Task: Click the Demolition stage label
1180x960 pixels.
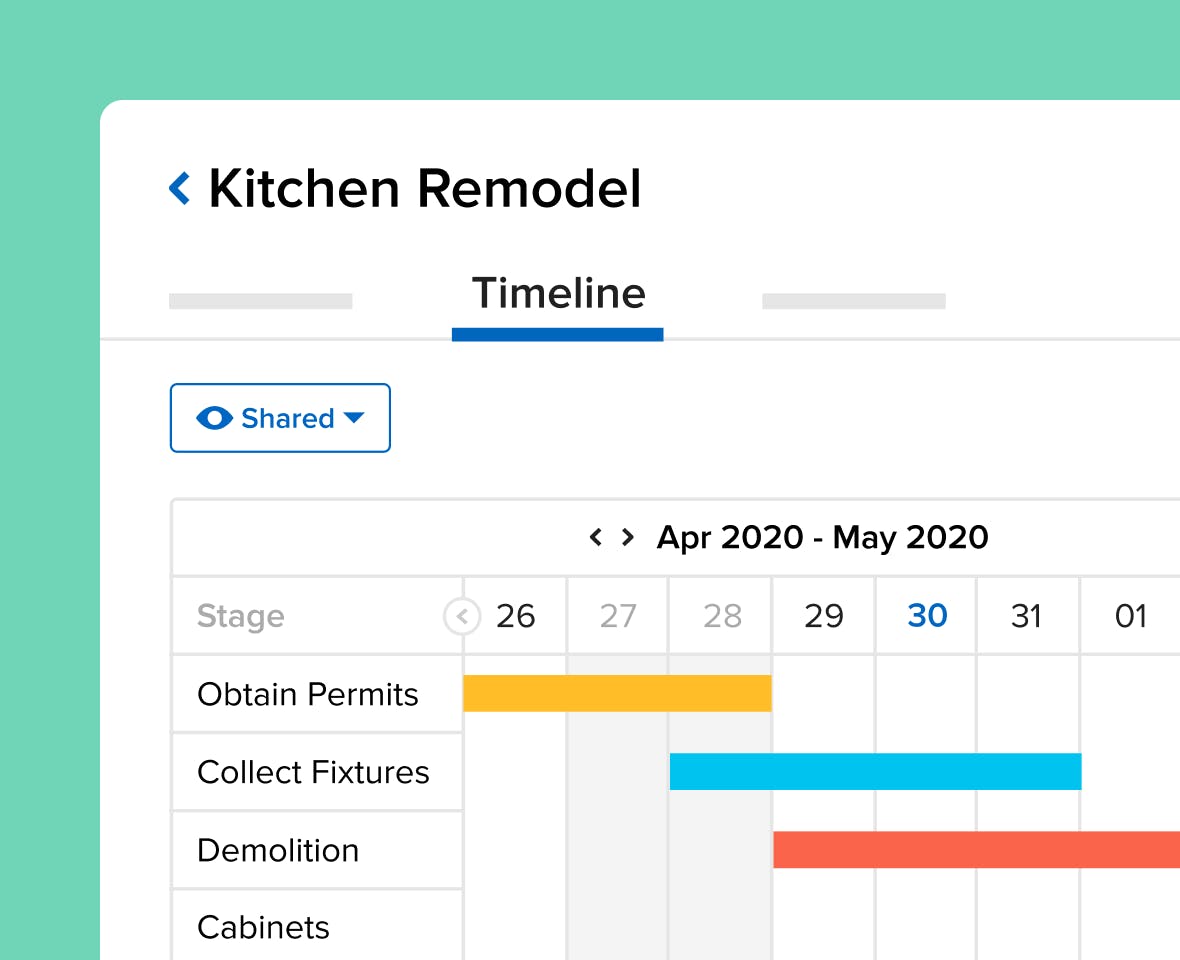Action: [x=278, y=850]
